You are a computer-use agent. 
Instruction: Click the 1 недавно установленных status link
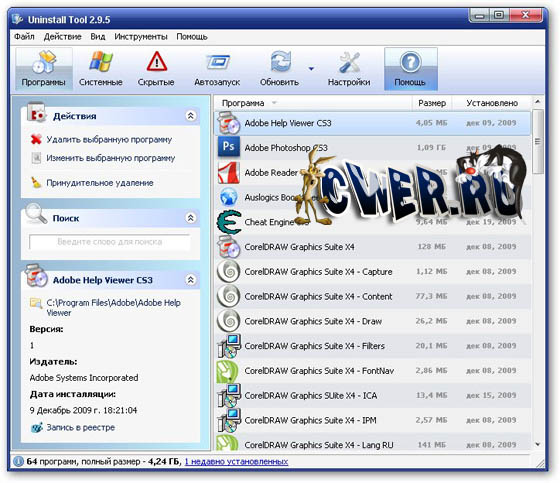pyautogui.click(x=236, y=462)
